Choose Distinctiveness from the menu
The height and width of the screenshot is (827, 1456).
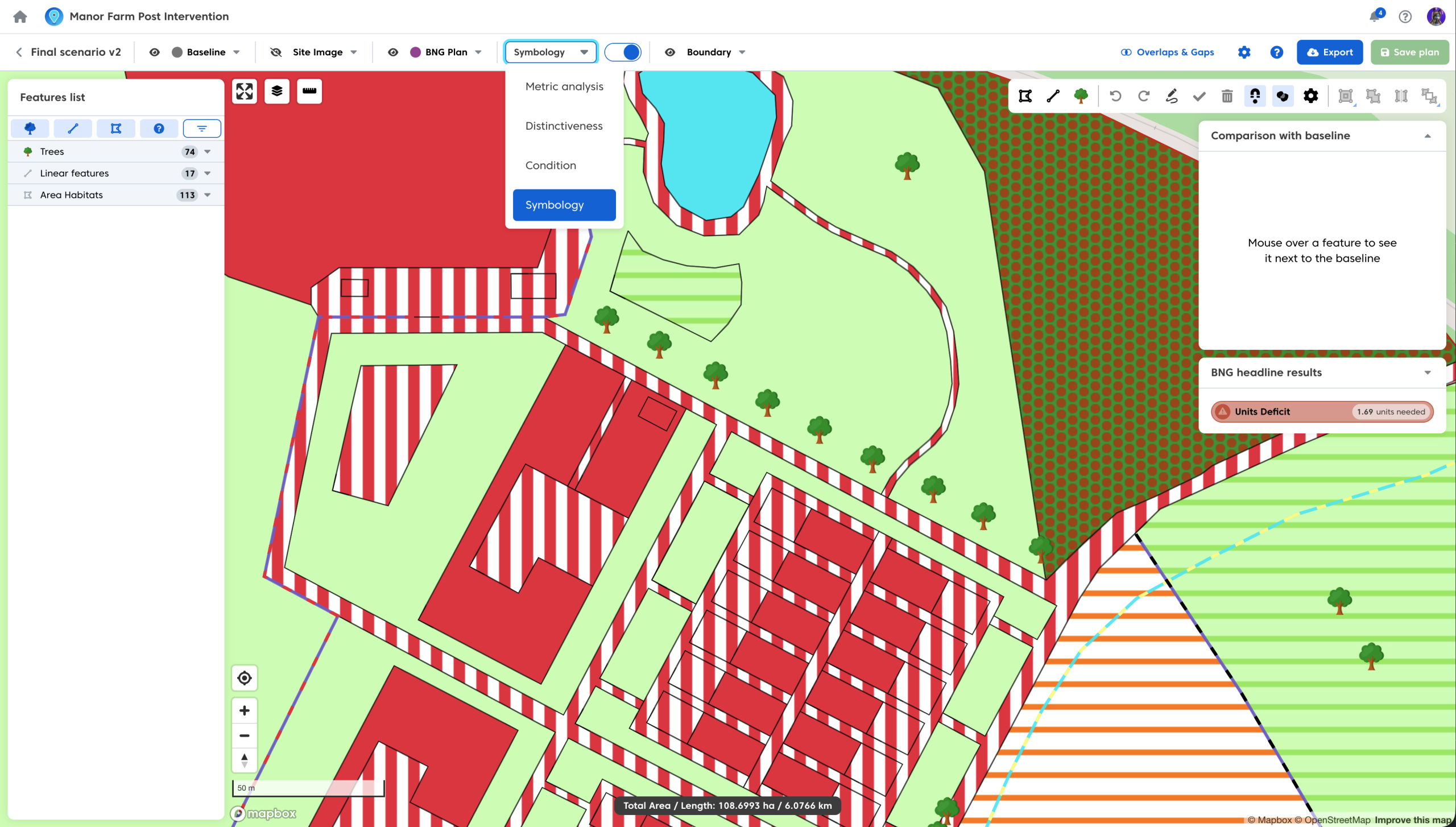click(x=564, y=126)
